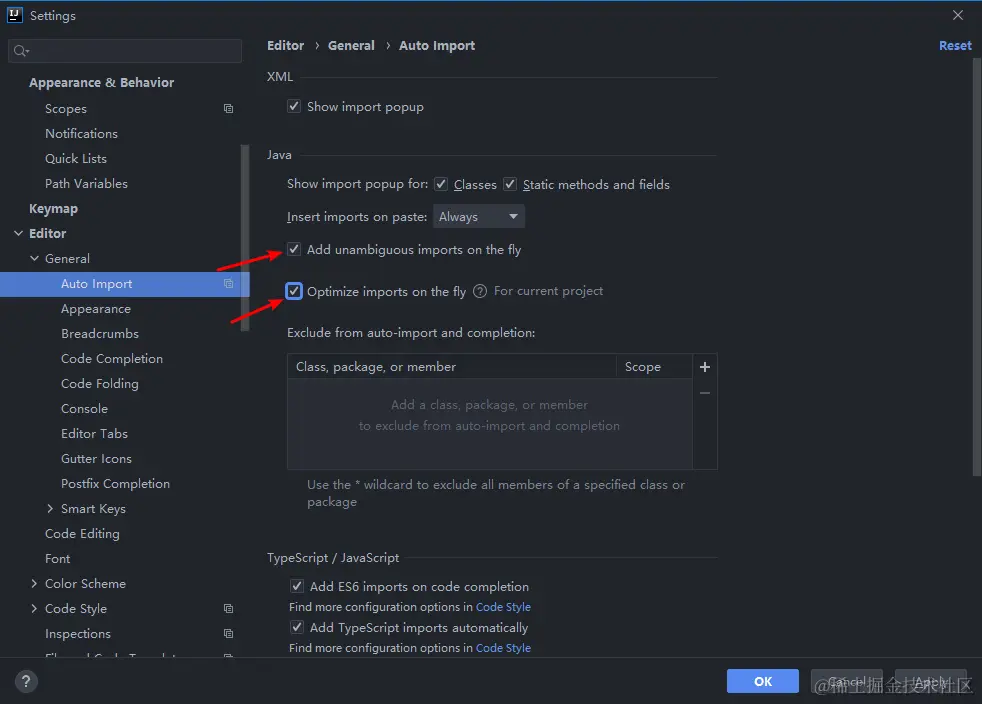The image size is (982, 704).
Task: Expand the Color Scheme node
Action: [34, 584]
